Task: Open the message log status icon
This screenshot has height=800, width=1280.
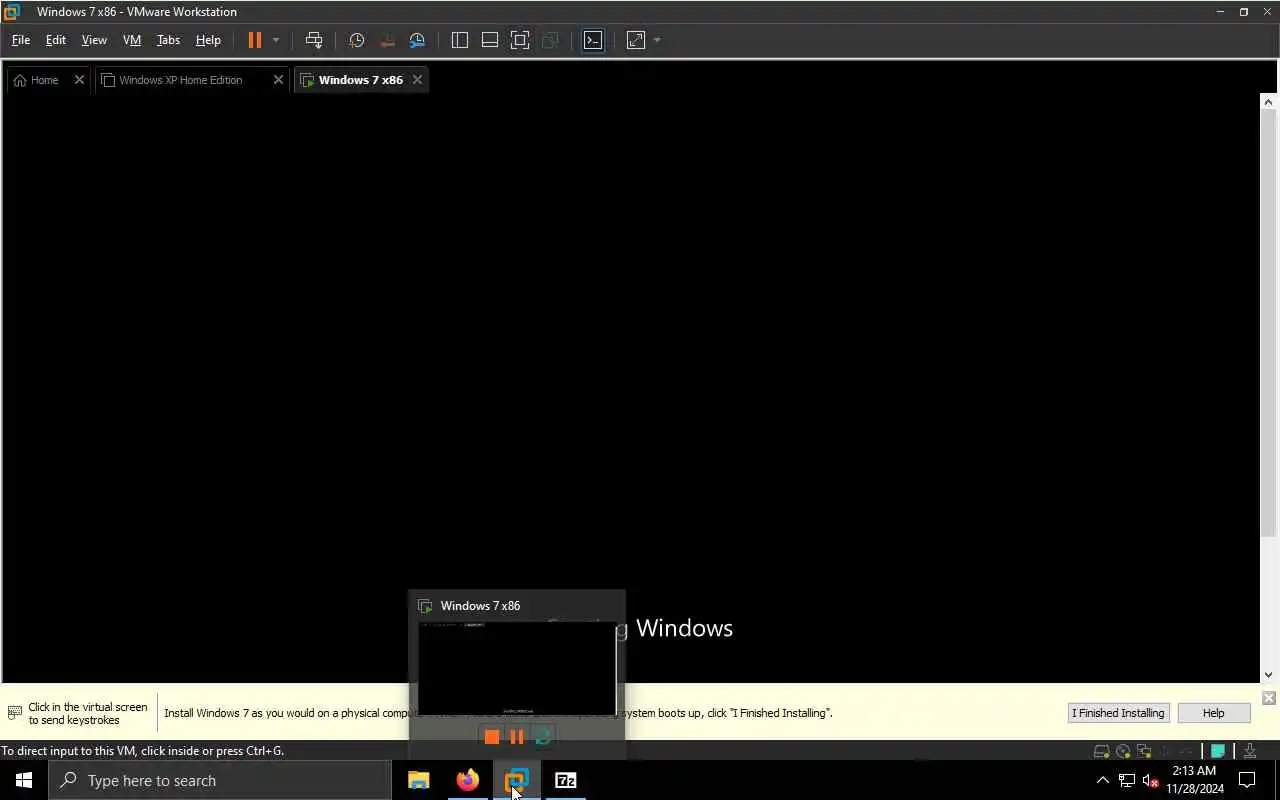Action: pyautogui.click(x=1218, y=751)
